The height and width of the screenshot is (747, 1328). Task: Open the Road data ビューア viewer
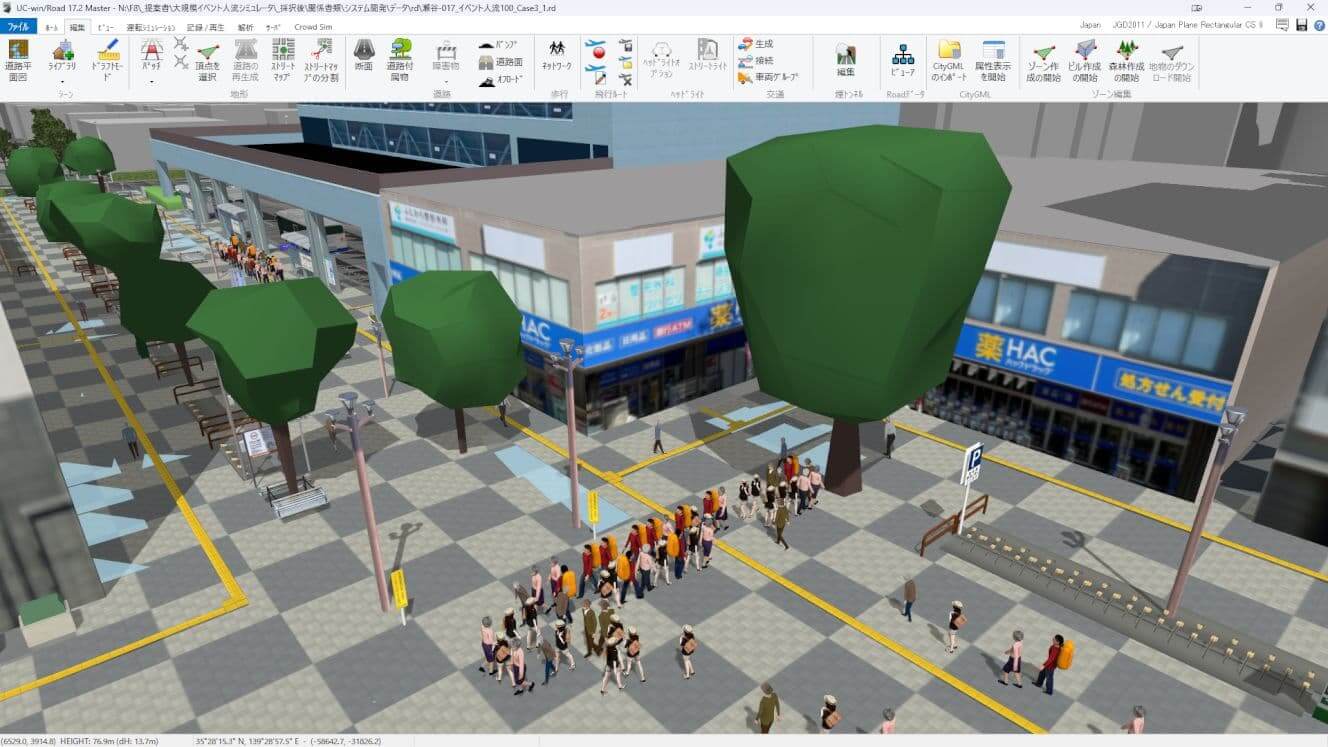click(902, 60)
